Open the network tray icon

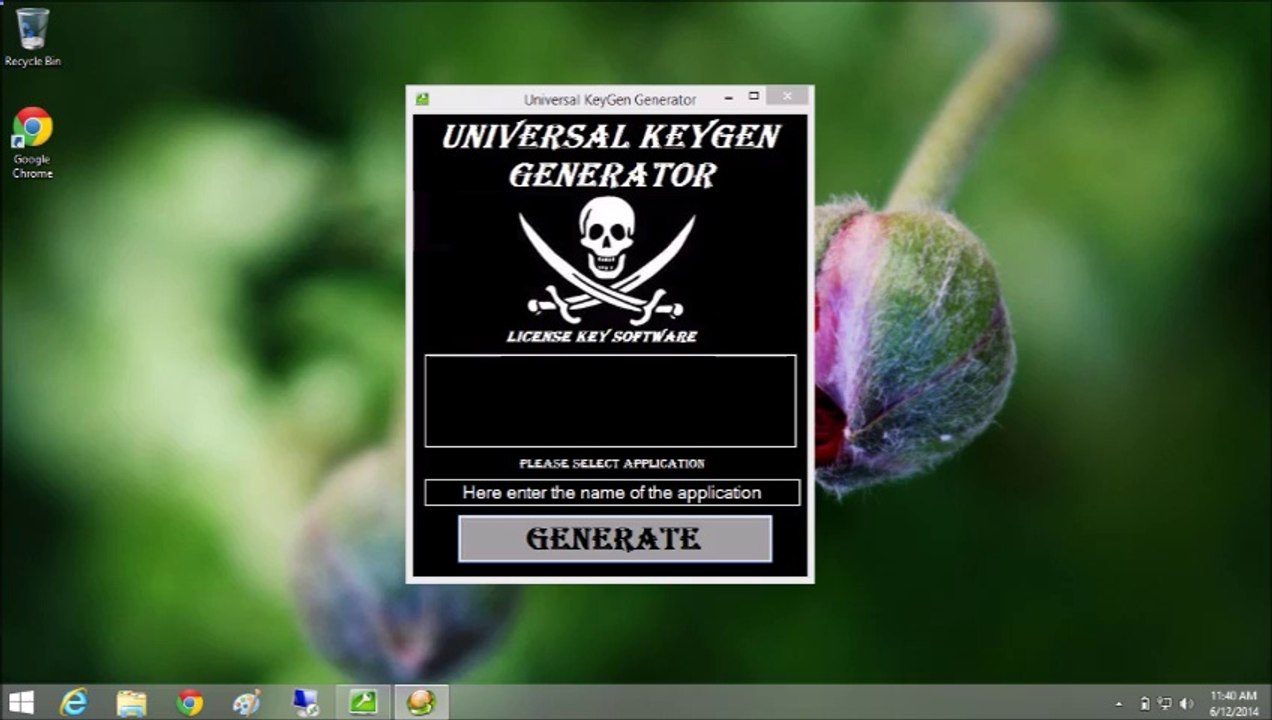coord(1165,703)
